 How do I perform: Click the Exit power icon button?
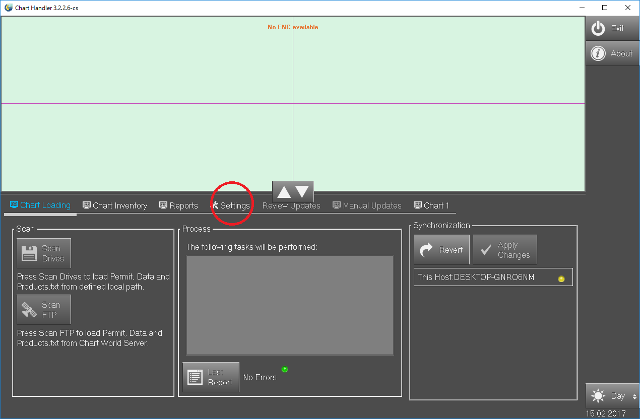[x=612, y=28]
